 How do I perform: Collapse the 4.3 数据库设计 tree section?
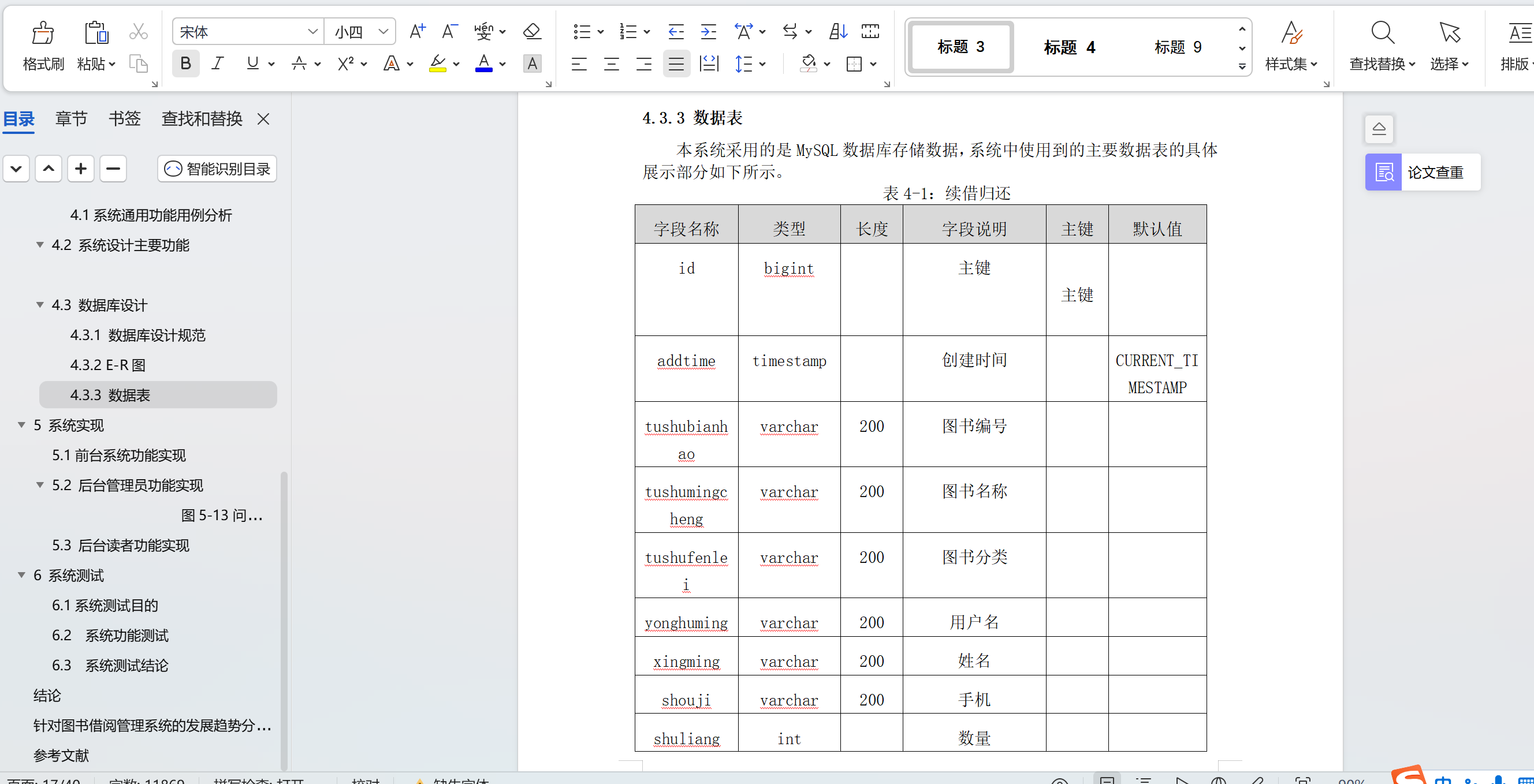tap(39, 305)
